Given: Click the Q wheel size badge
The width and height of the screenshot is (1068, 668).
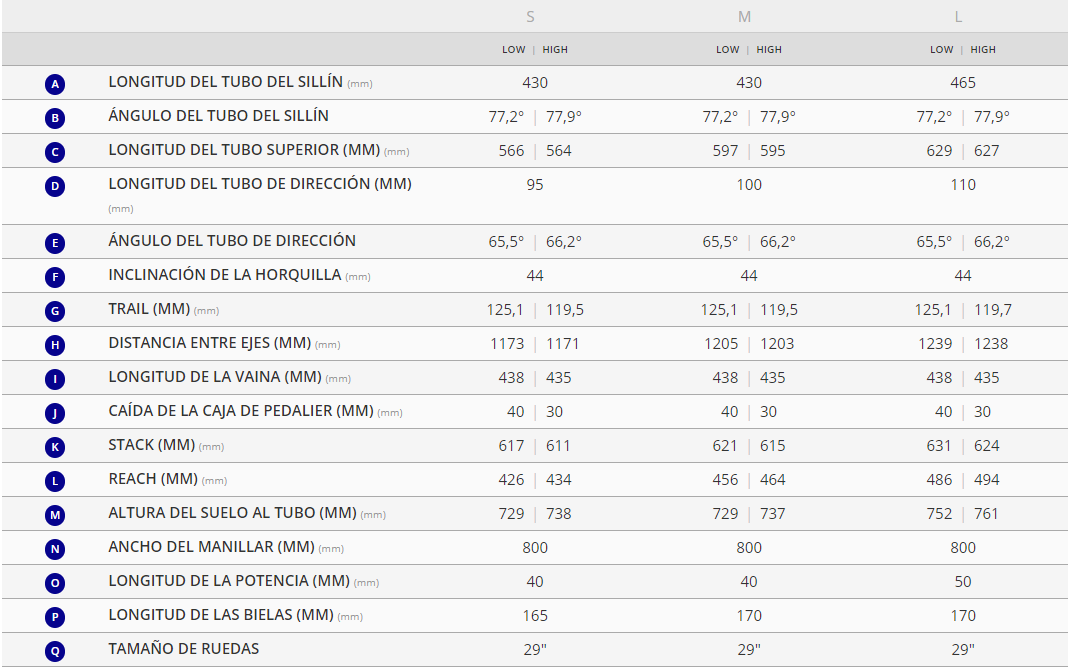Looking at the screenshot, I should pyautogui.click(x=55, y=651).
